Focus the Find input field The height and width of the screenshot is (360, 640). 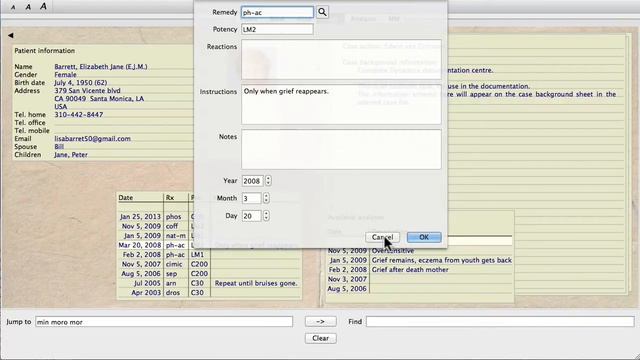coord(500,322)
